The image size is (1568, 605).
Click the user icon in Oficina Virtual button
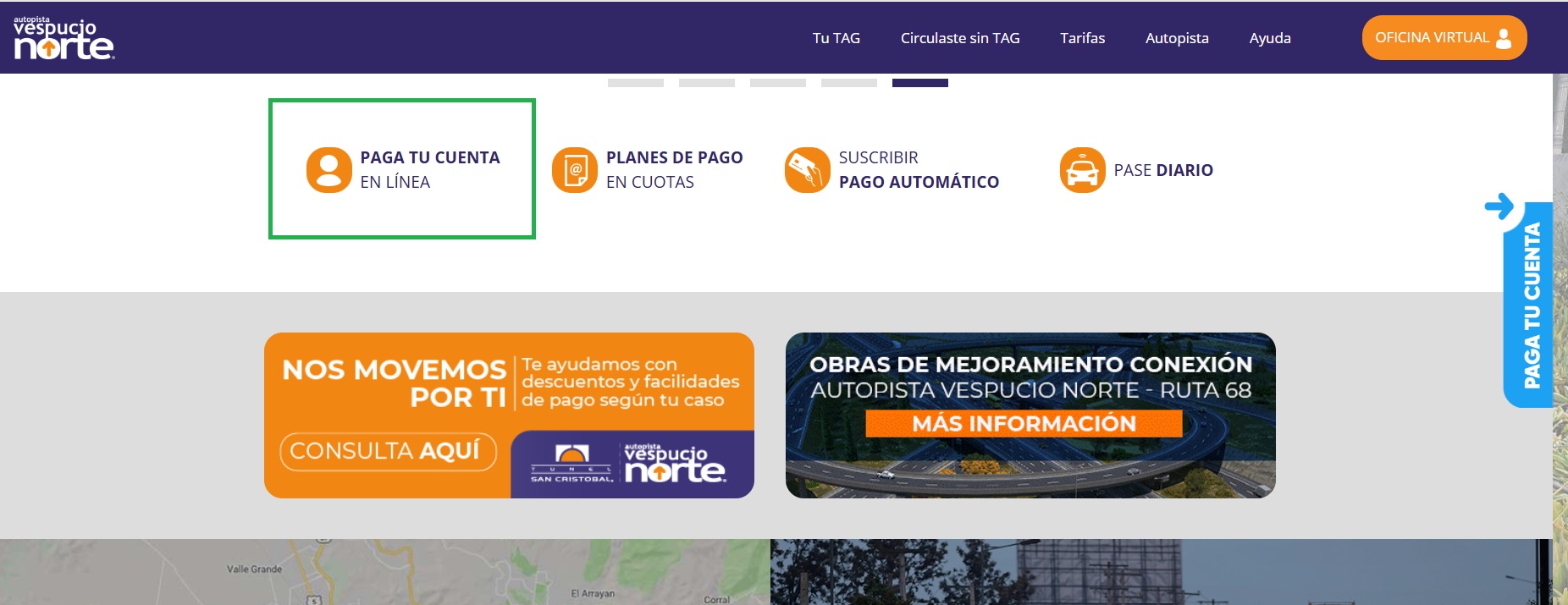tap(1504, 38)
